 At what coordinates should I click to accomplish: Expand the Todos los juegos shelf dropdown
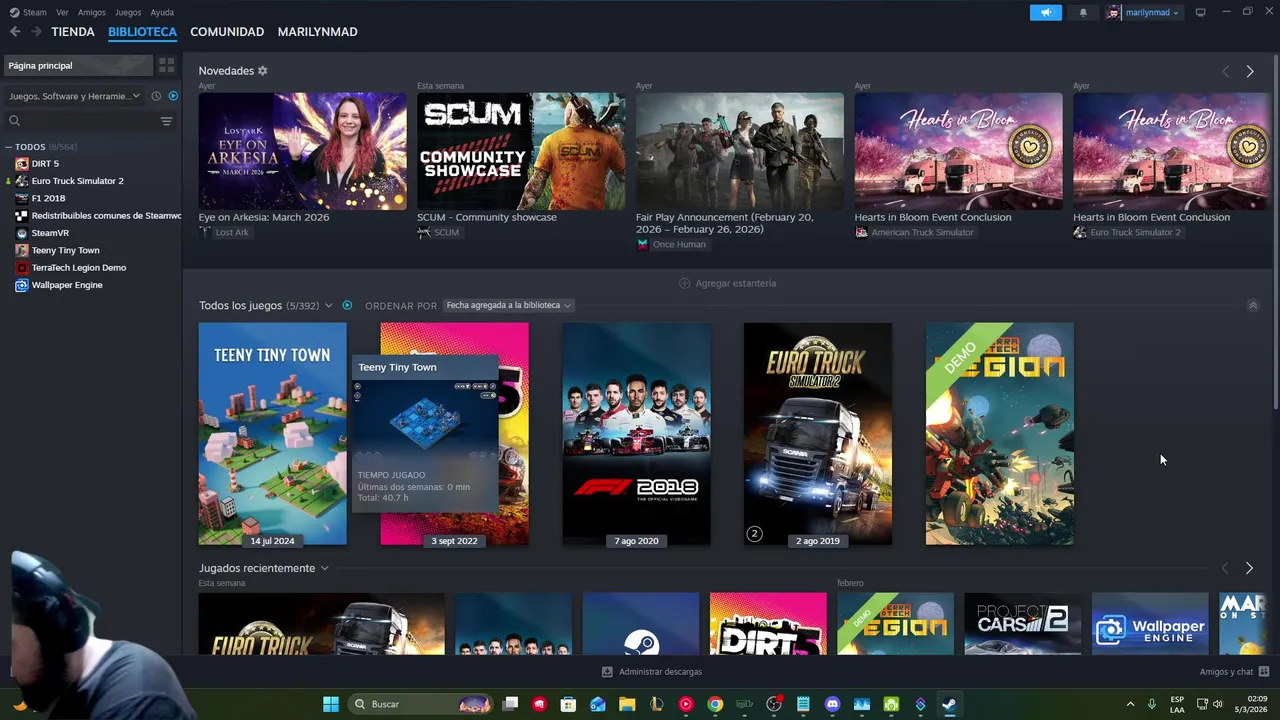tap(328, 305)
